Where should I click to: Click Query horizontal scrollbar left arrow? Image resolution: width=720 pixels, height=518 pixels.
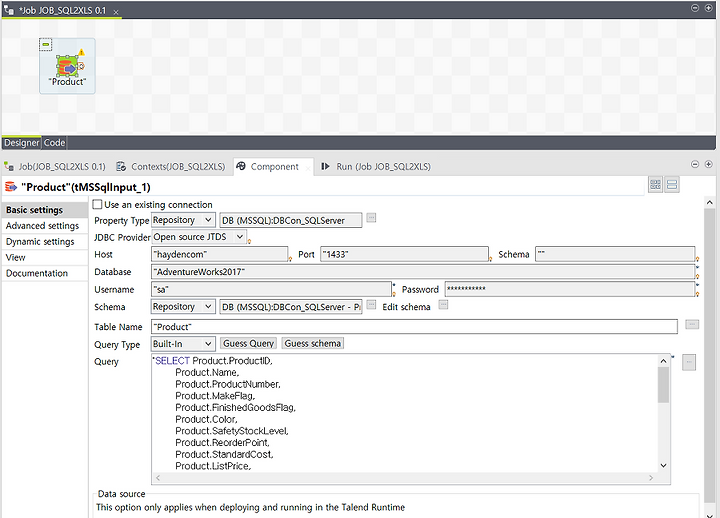click(158, 478)
